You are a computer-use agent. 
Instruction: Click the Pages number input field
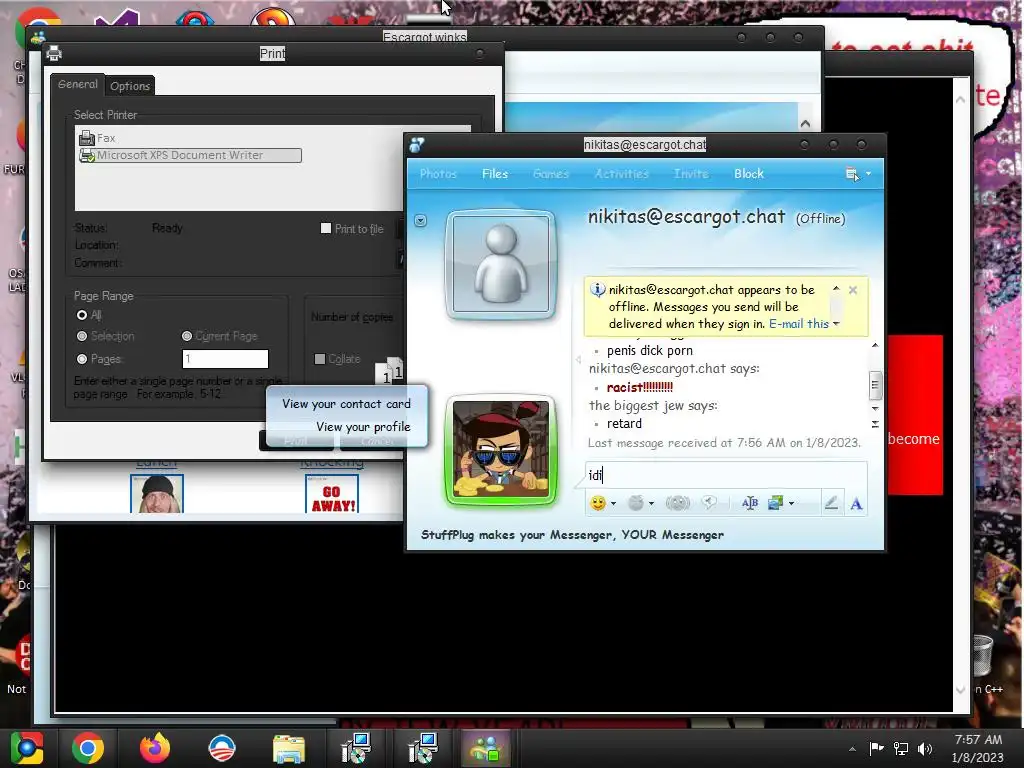225,359
